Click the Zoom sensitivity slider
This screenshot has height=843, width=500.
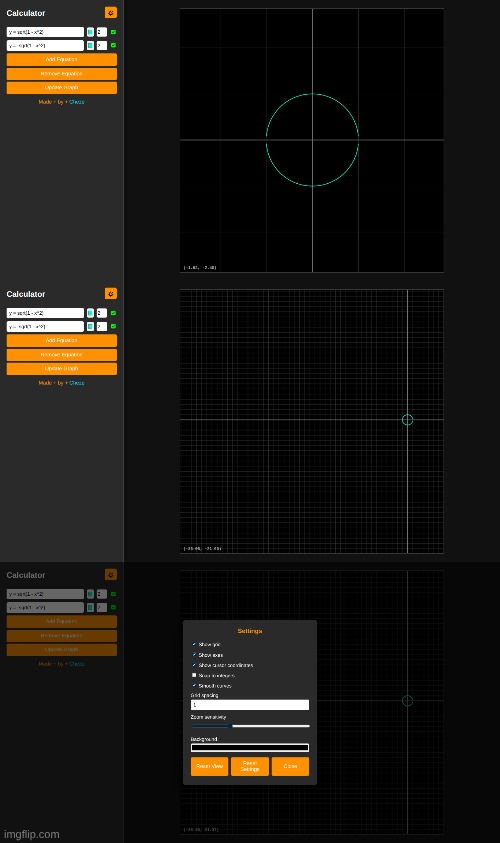pyautogui.click(x=250, y=726)
